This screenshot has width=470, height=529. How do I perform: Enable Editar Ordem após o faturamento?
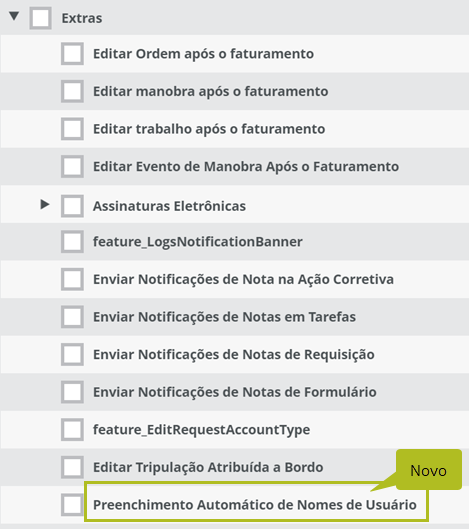(72, 54)
